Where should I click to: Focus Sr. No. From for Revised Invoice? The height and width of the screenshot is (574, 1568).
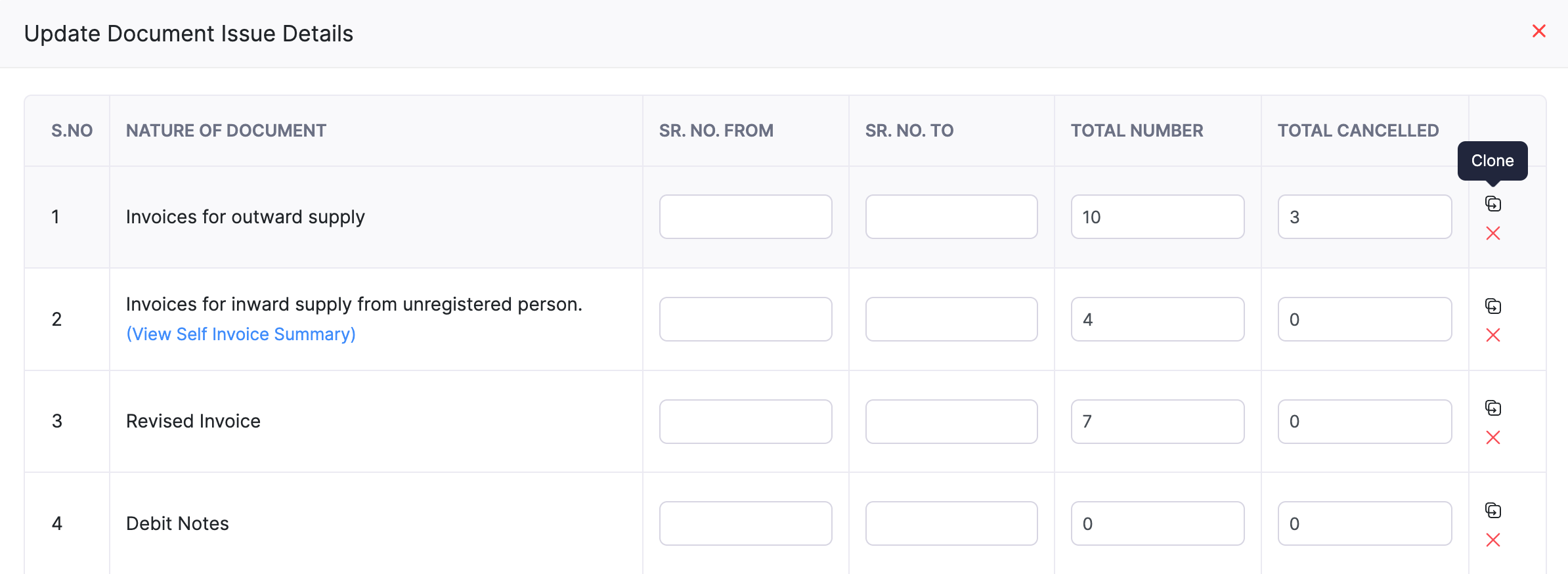(x=745, y=422)
